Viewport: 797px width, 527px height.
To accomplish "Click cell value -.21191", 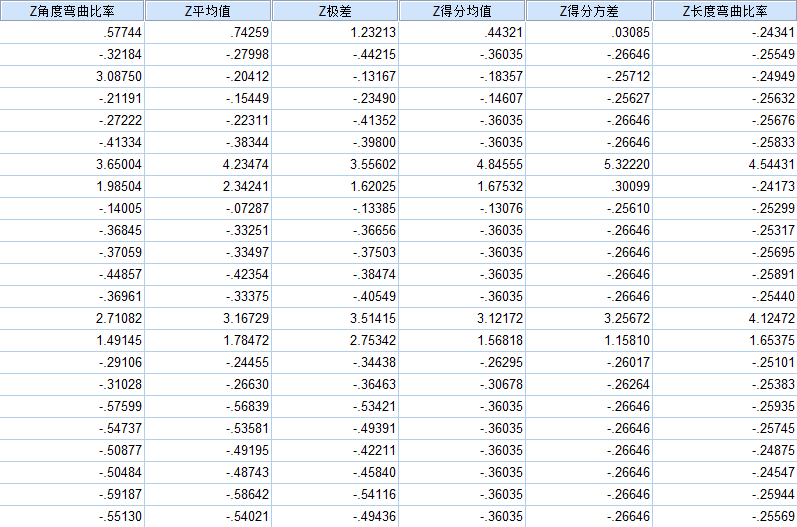I will [x=120, y=98].
